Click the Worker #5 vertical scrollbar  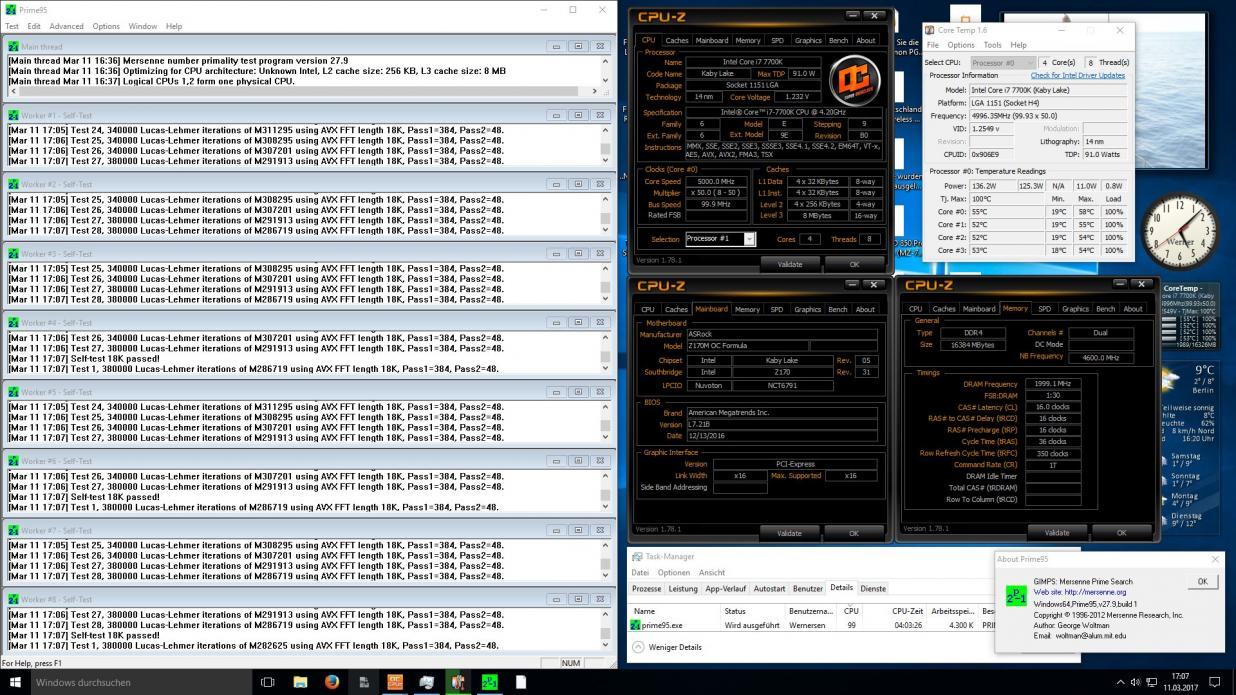click(x=605, y=422)
